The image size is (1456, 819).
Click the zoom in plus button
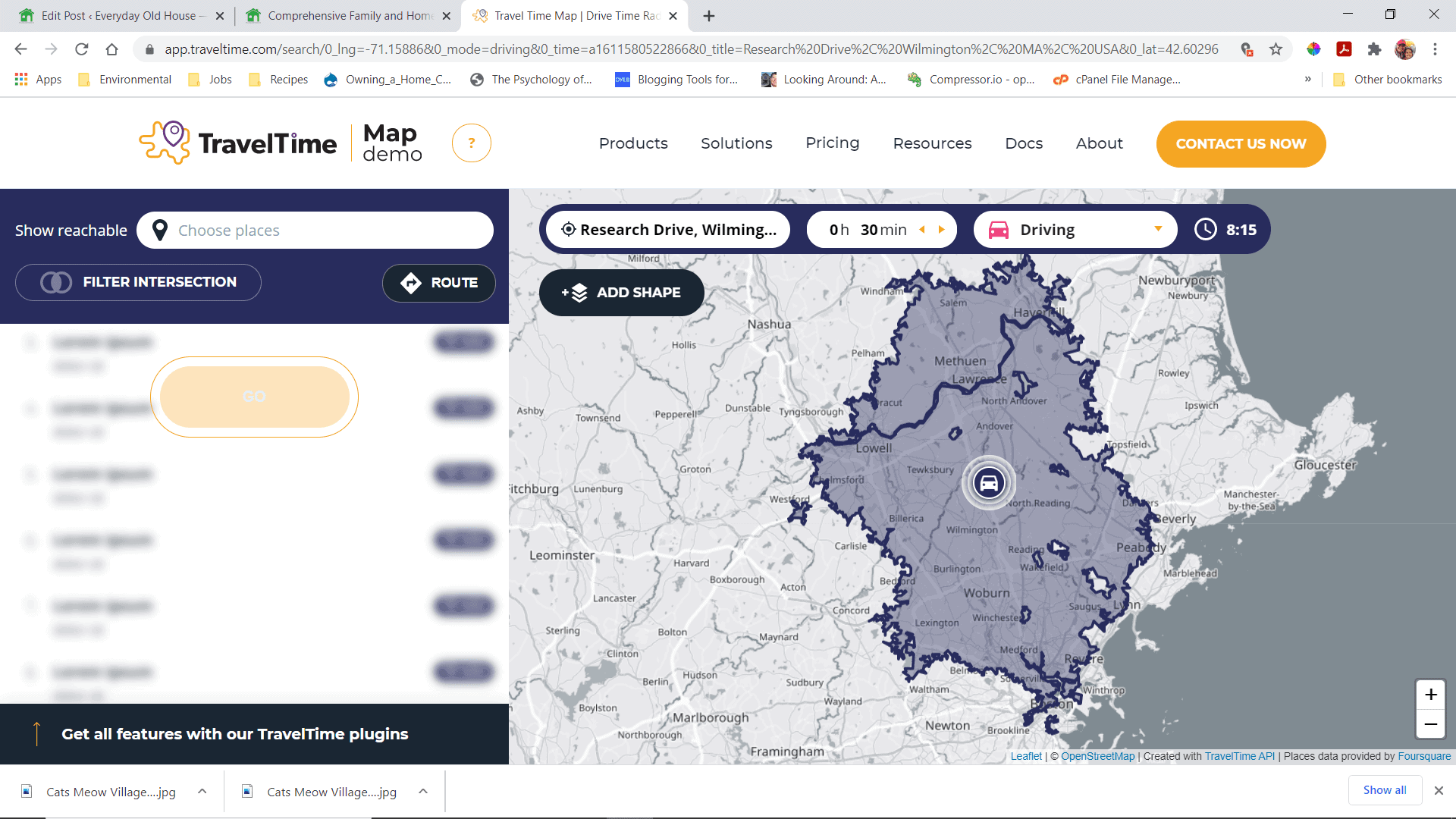pos(1432,693)
